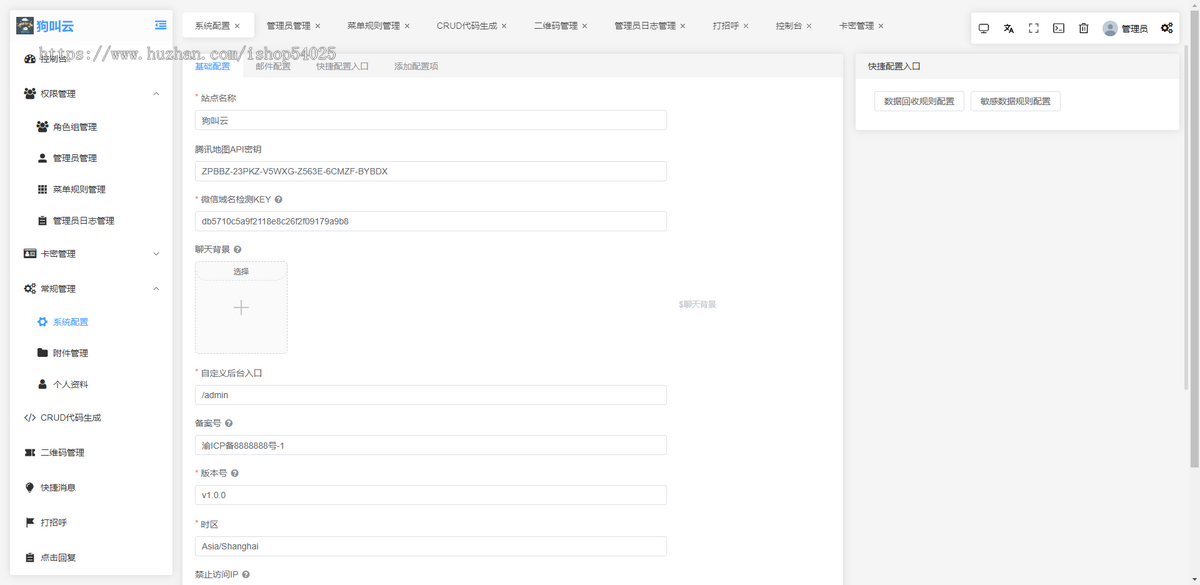Open layout settings gears icon
Screen dimensions: 1200x585
1167,29
